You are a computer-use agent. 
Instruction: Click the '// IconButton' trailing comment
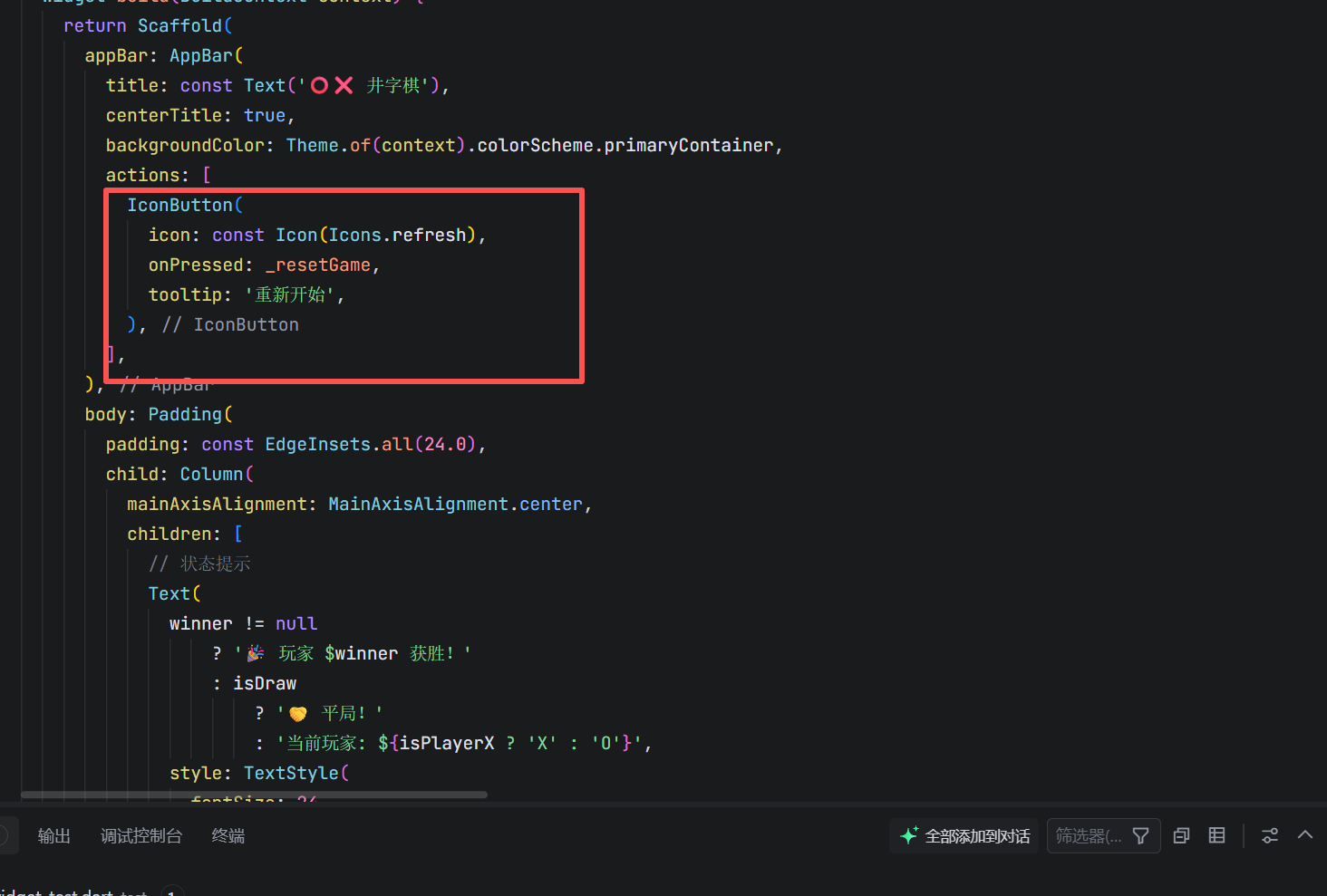pyautogui.click(x=230, y=325)
